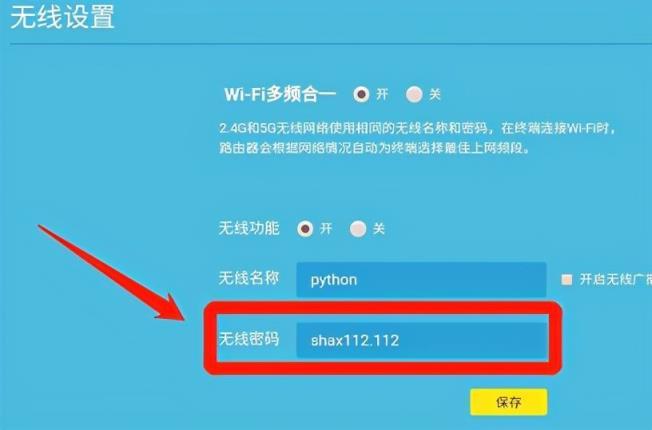Click the 无线设置 page heading
652x430 pixels.
[x=62, y=17]
